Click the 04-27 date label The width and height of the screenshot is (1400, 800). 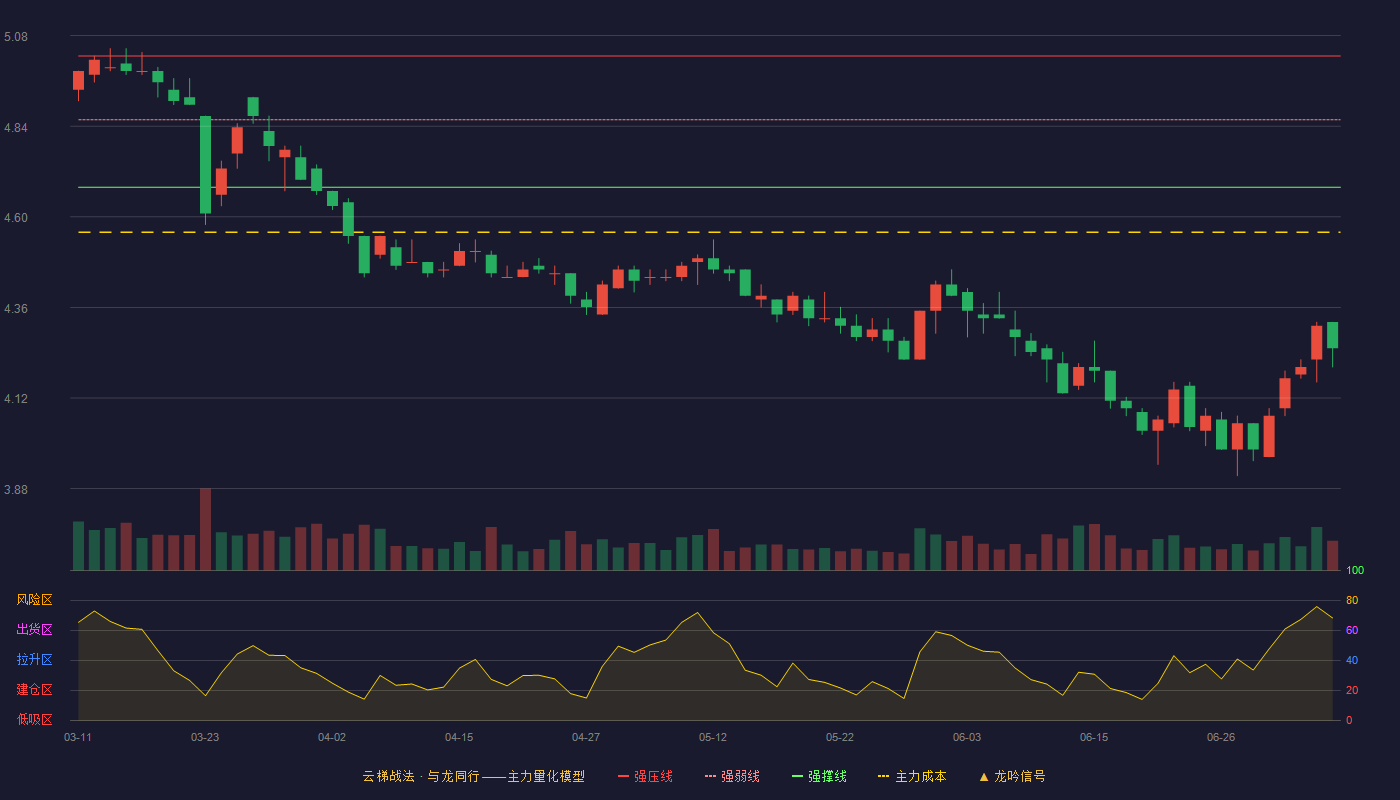pos(586,737)
